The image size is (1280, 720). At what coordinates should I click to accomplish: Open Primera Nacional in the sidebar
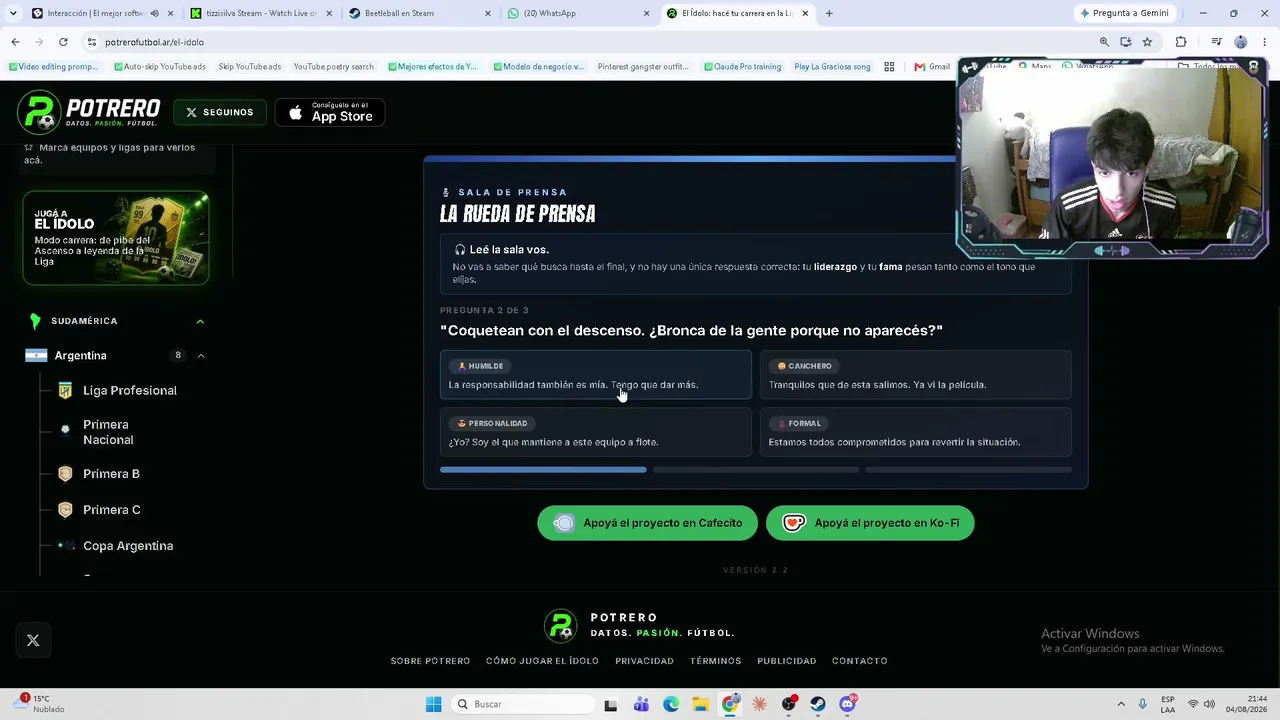[x=108, y=432]
